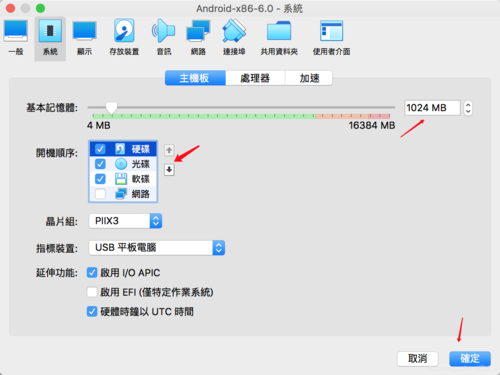
Task: Open the 音訊 (Audio) settings icon
Action: (x=164, y=37)
